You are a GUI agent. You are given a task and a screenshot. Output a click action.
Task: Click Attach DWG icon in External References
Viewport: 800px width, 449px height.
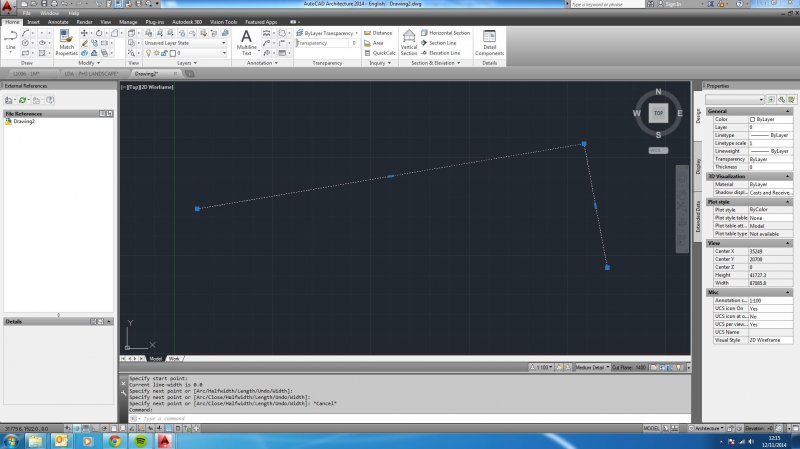tap(9, 100)
